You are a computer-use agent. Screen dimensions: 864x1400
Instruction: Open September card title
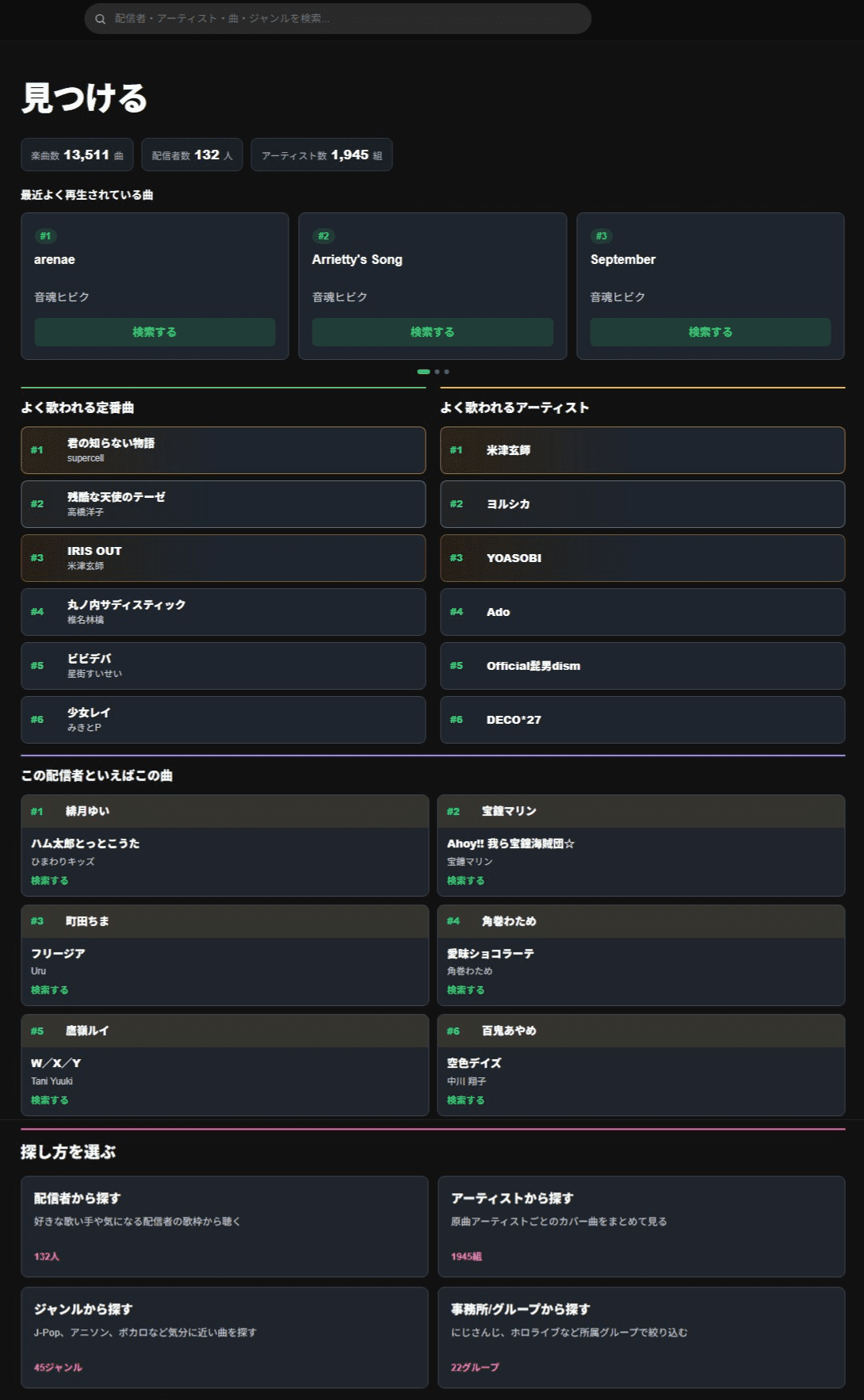coord(623,259)
